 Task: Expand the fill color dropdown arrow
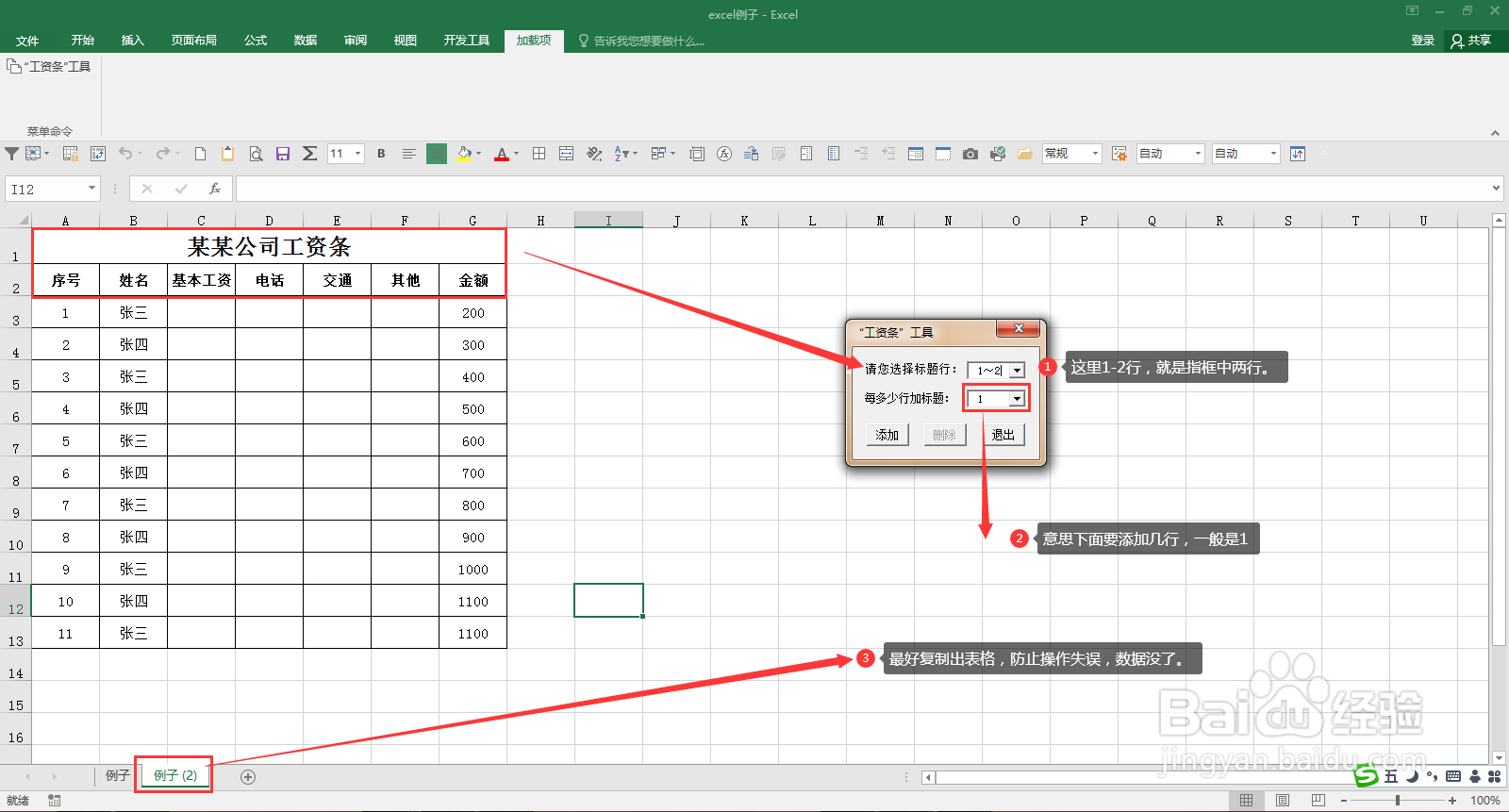[x=479, y=154]
